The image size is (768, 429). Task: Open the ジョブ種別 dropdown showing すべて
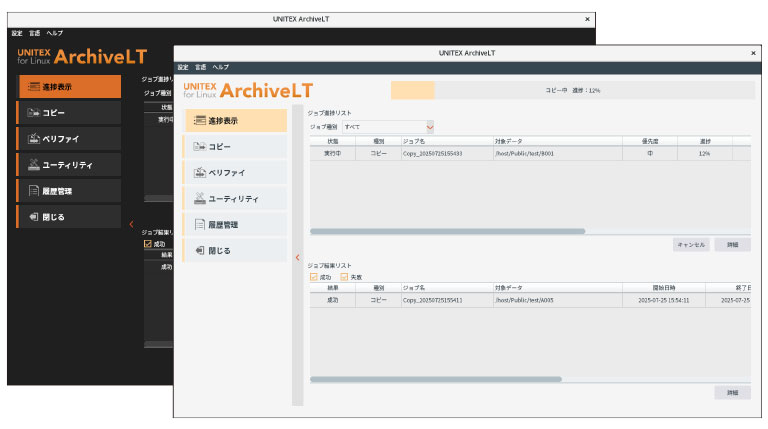tap(388, 127)
